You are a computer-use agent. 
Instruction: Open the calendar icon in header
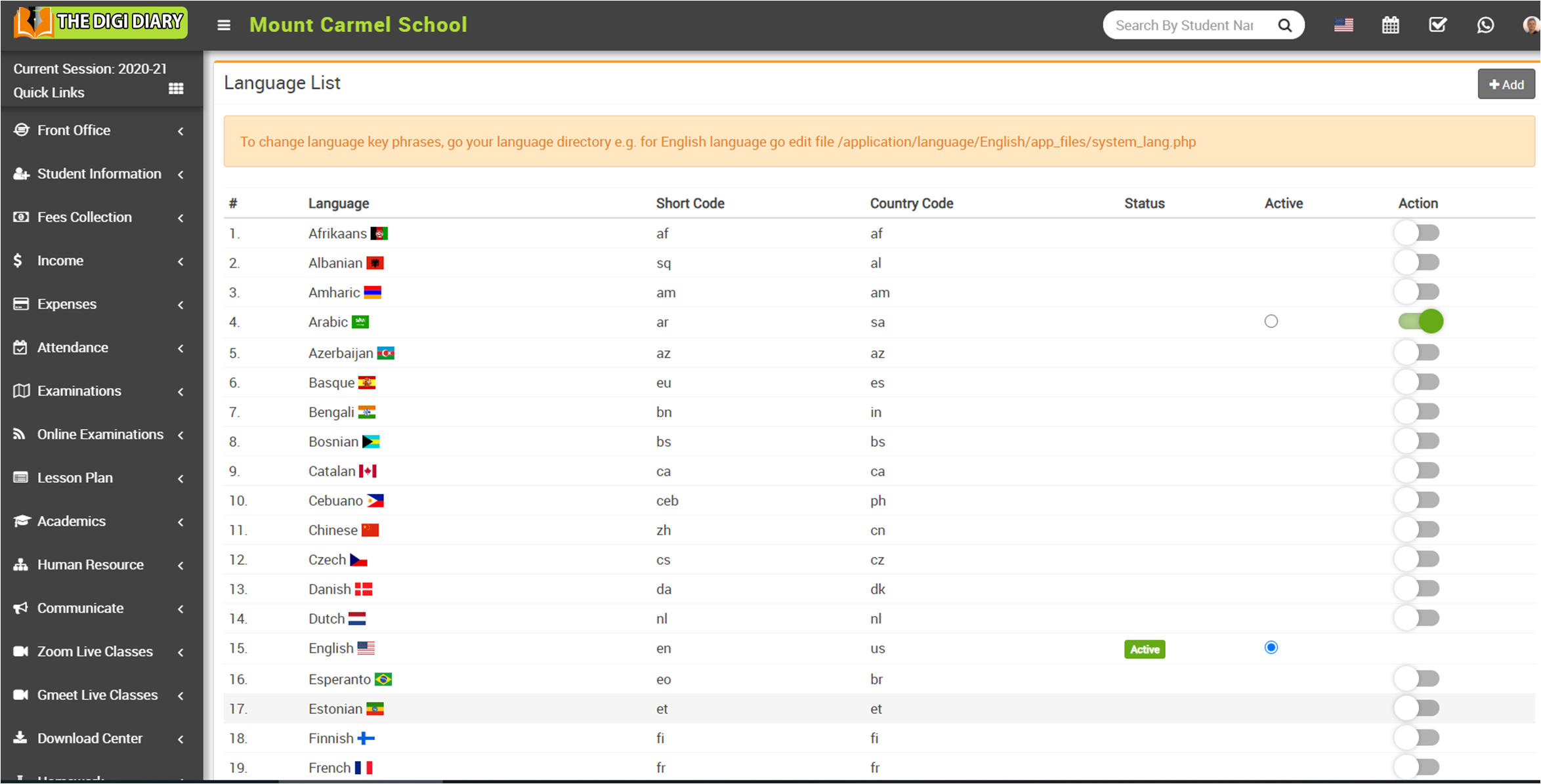click(x=1390, y=25)
